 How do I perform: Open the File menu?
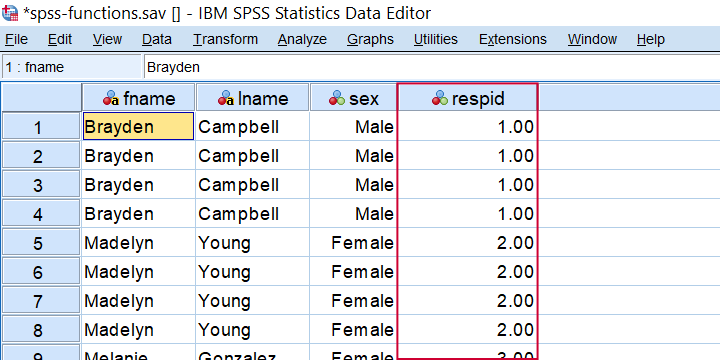pos(17,39)
